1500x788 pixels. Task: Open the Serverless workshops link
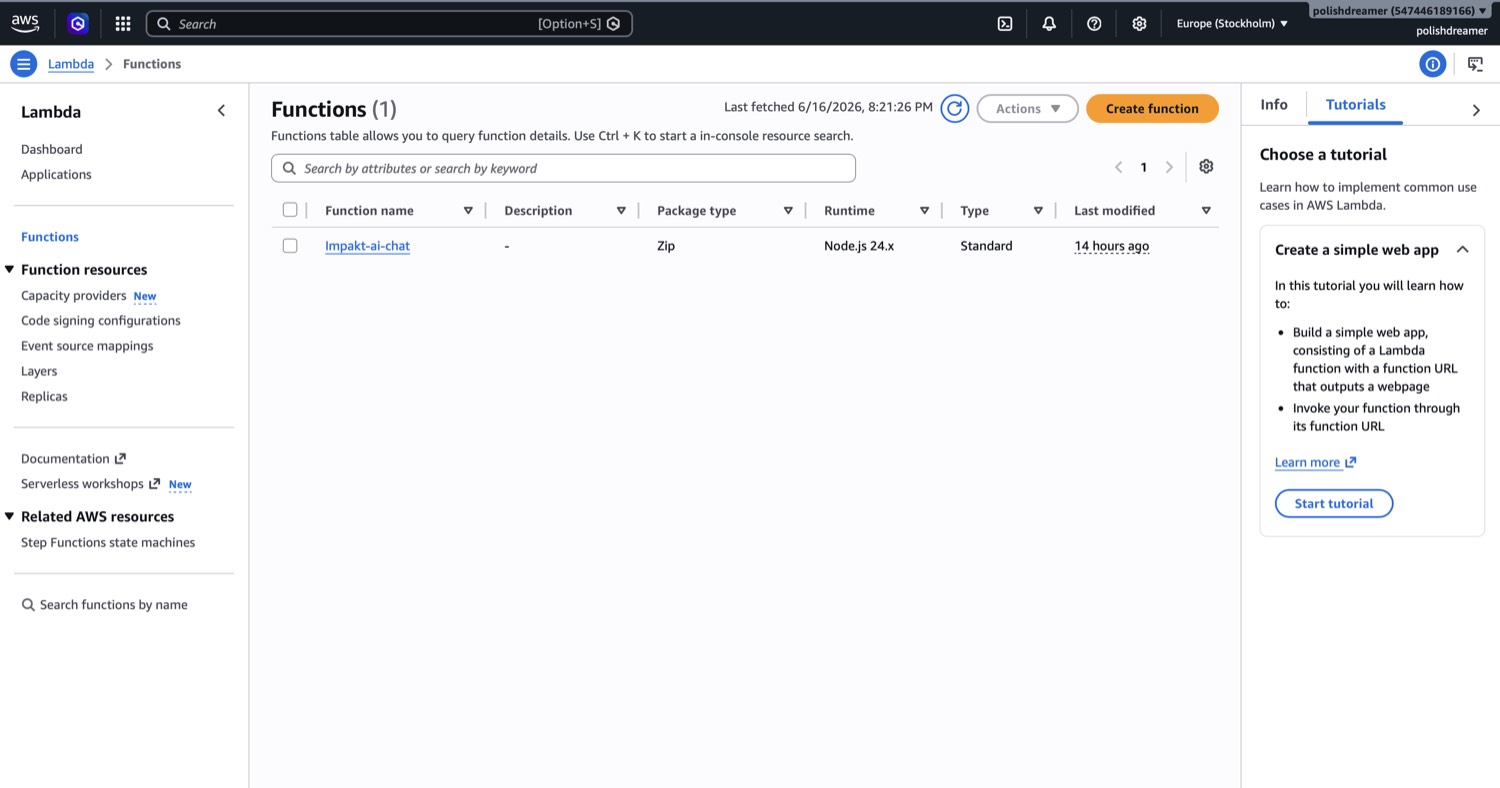coord(82,484)
